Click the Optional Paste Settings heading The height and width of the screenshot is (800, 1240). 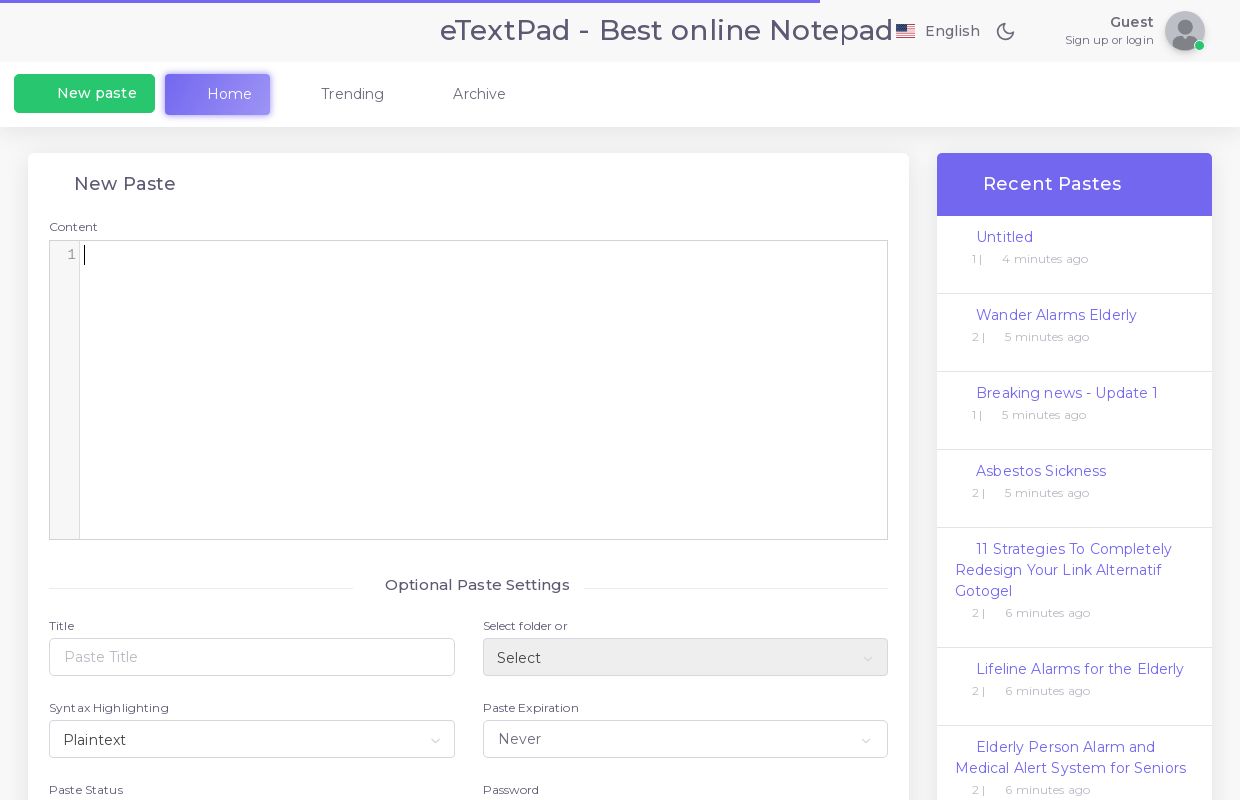click(x=477, y=585)
